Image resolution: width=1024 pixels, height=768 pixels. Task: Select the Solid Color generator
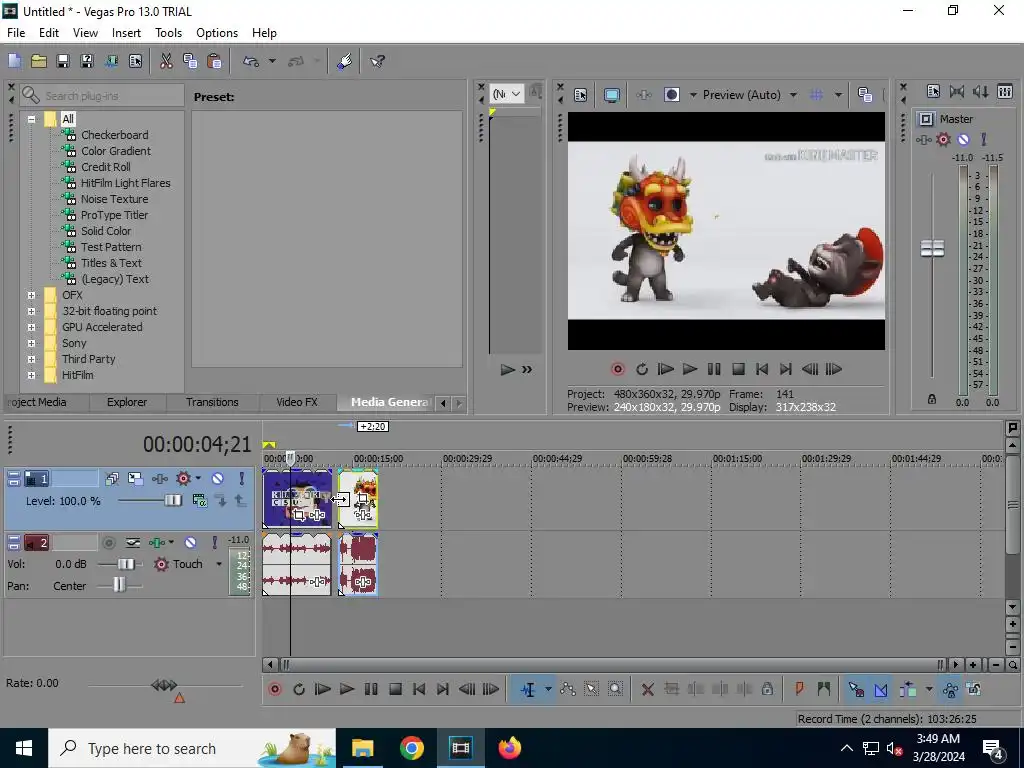pos(106,231)
